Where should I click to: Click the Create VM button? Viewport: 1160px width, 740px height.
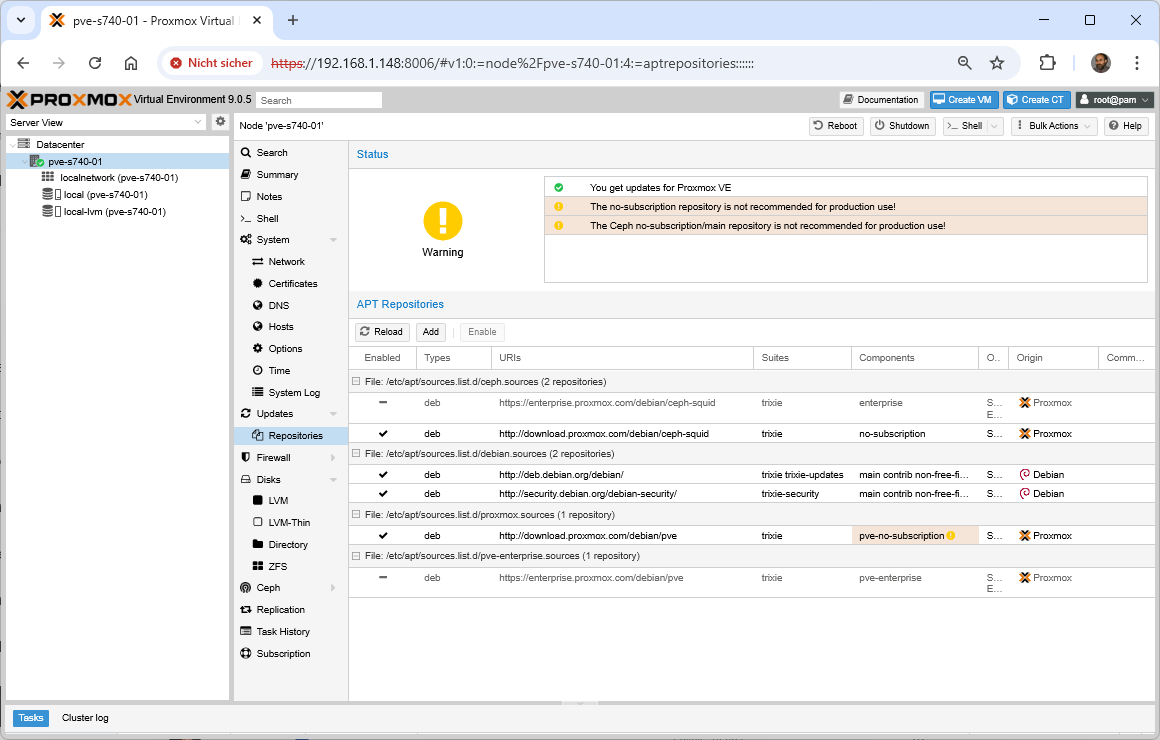964,100
